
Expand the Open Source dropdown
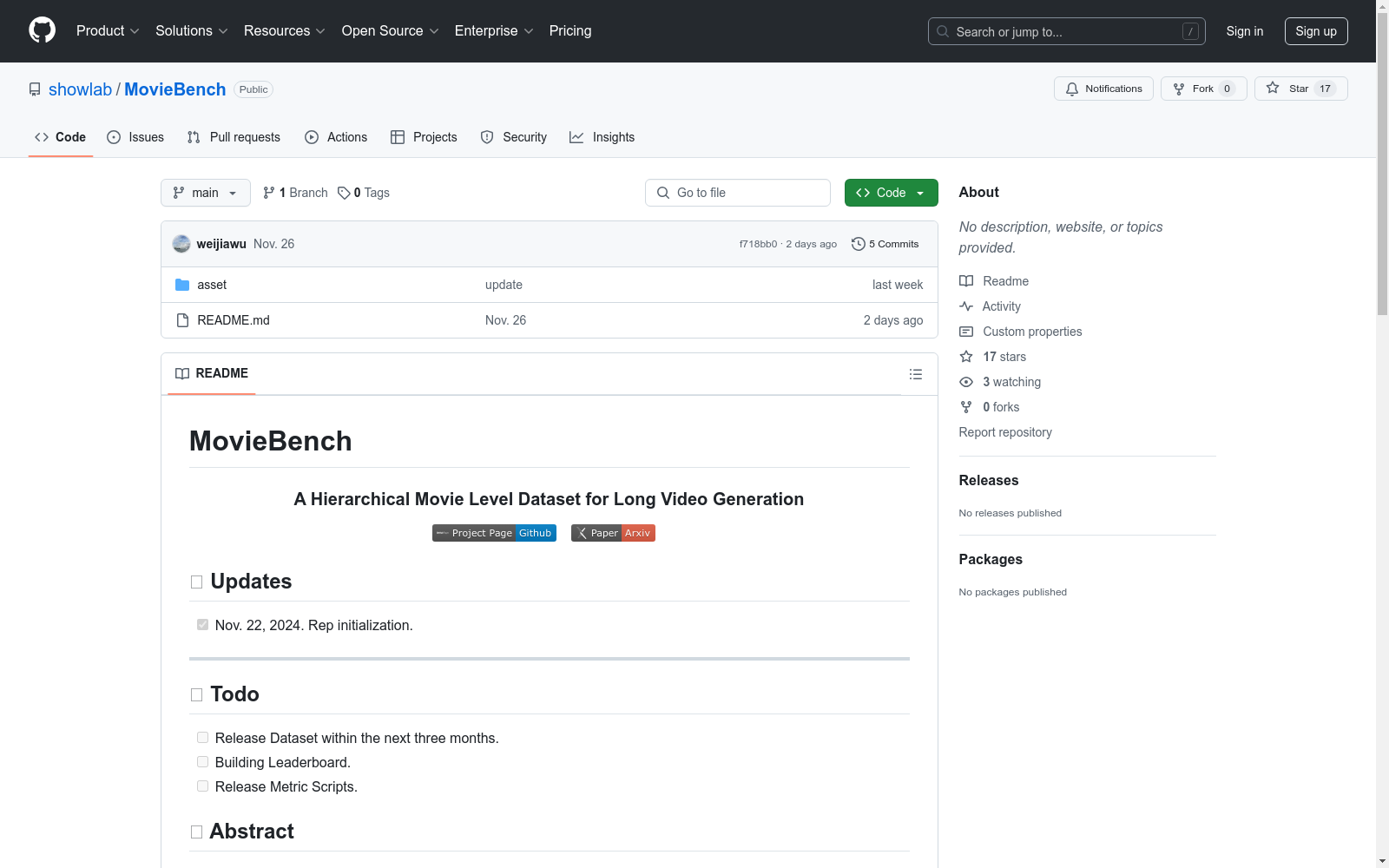391,31
